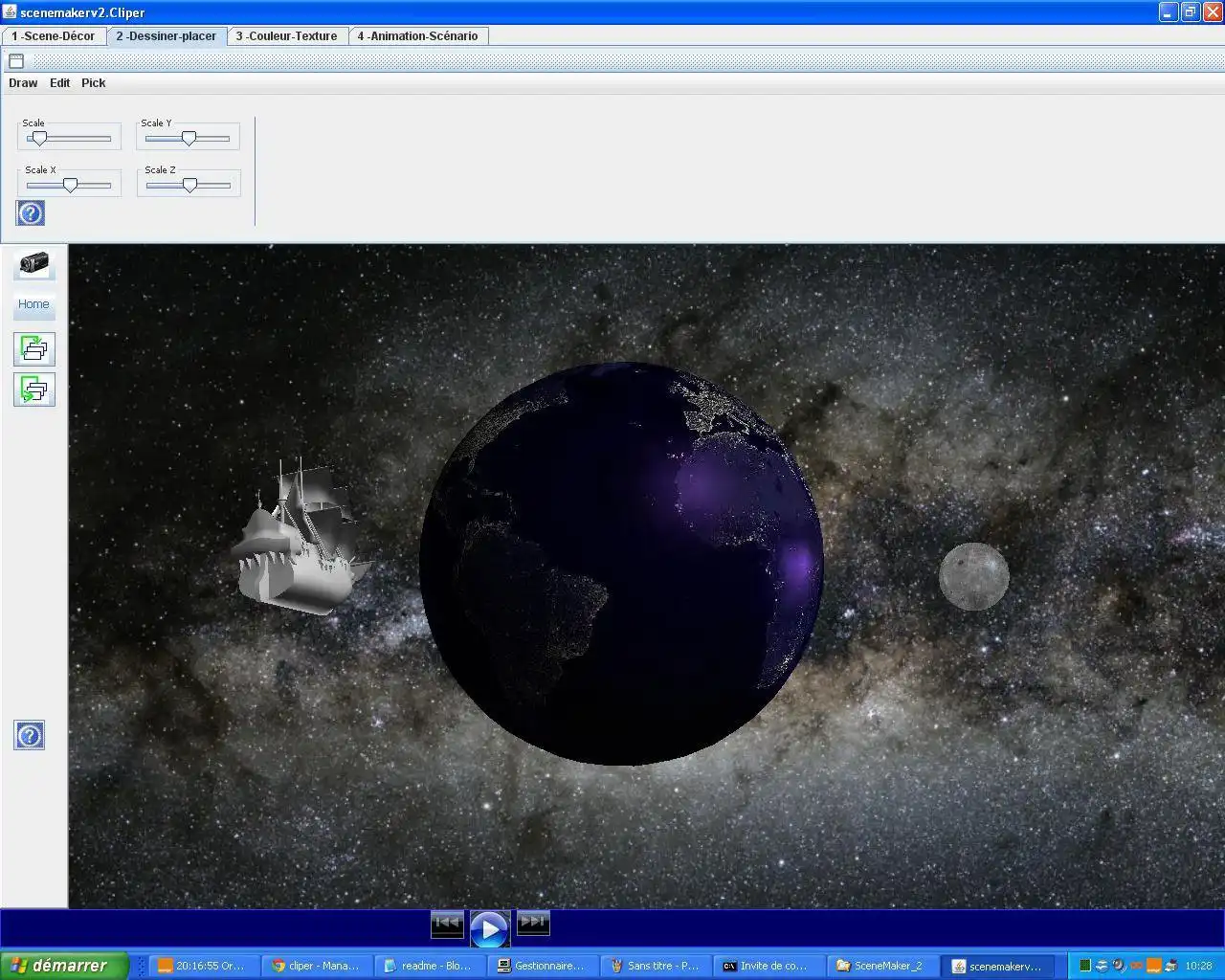This screenshot has height=980, width=1225.
Task: Switch to the 1 -Scene-Décor tab
Action: click(54, 36)
